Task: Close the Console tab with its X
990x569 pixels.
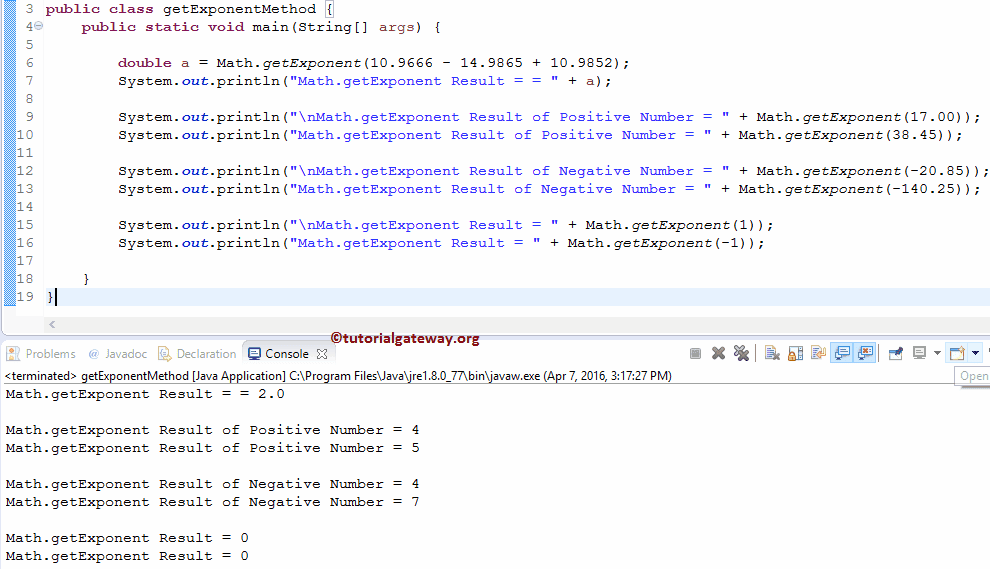Action: pyautogui.click(x=322, y=354)
